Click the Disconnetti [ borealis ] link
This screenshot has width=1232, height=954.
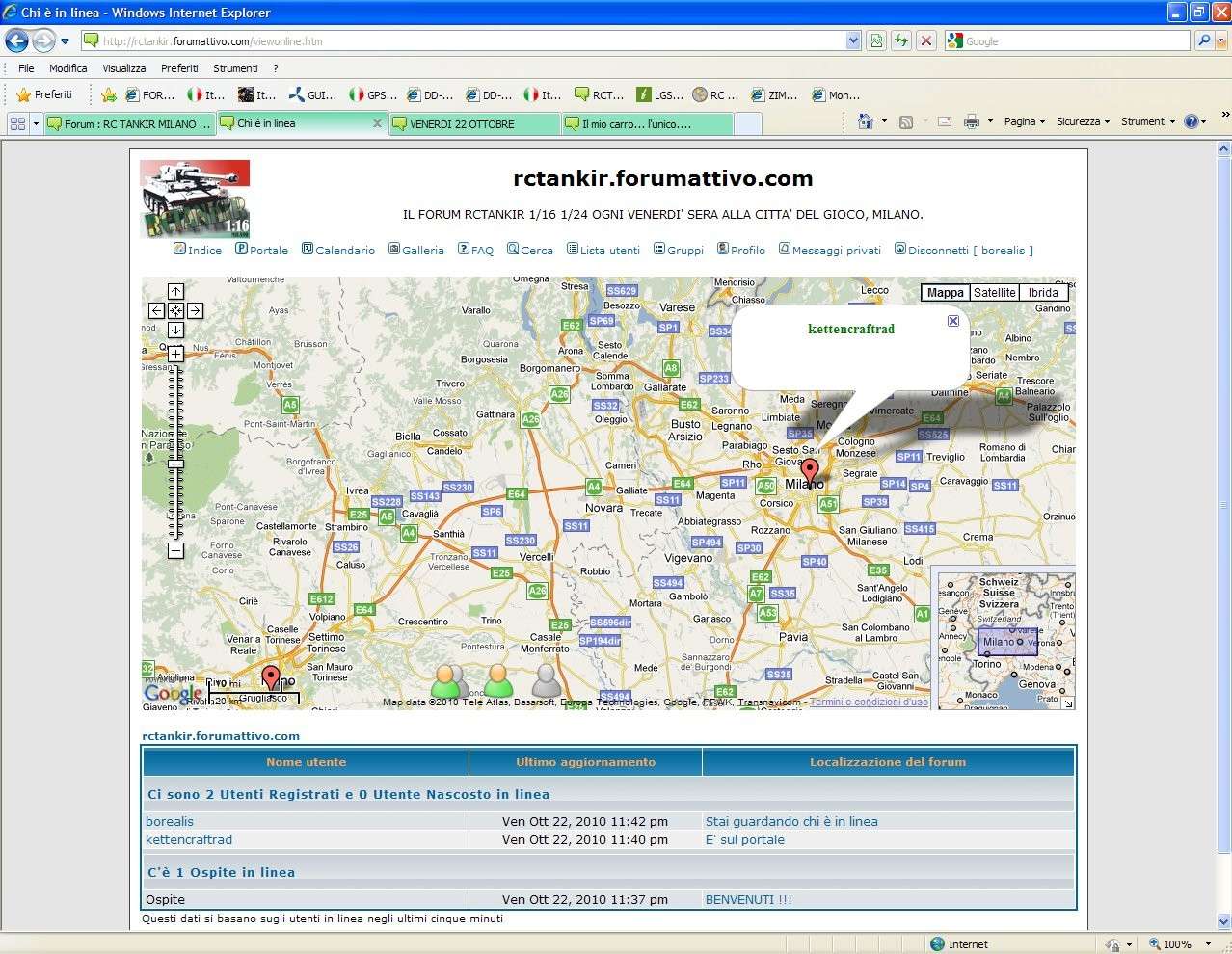pyautogui.click(x=964, y=250)
